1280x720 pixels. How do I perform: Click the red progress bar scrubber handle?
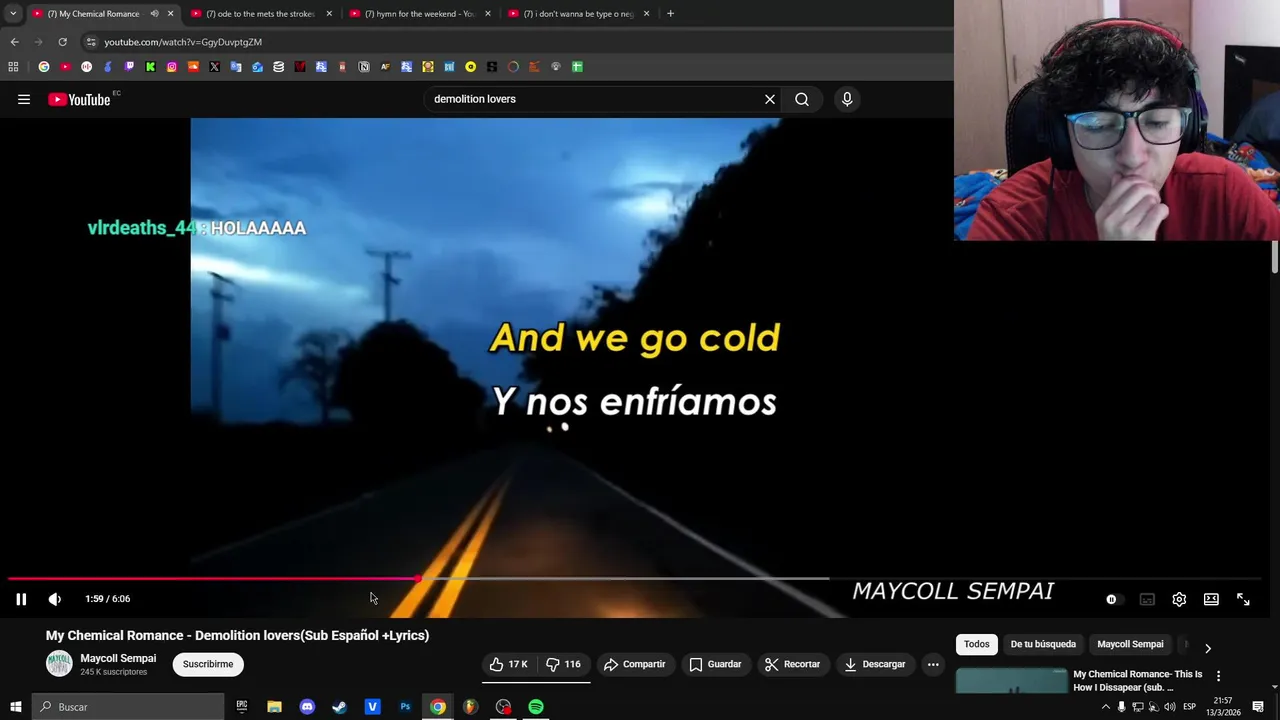click(417, 578)
